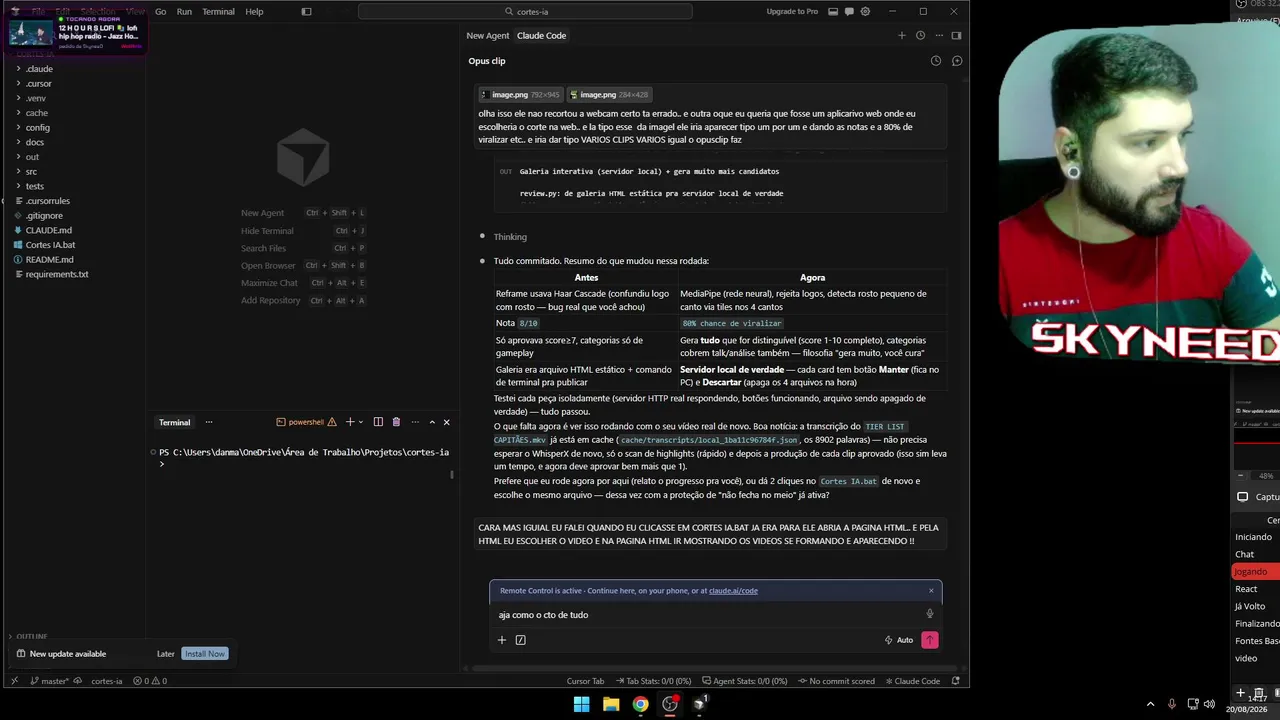Open the more actions ellipsis in chat tab bar
Viewport: 1280px width, 720px height.
click(939, 36)
